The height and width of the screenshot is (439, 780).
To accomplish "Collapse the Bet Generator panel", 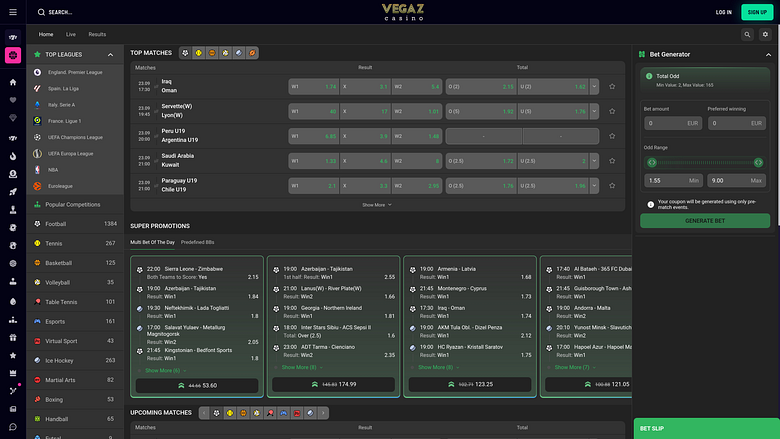I will pyautogui.click(x=768, y=55).
